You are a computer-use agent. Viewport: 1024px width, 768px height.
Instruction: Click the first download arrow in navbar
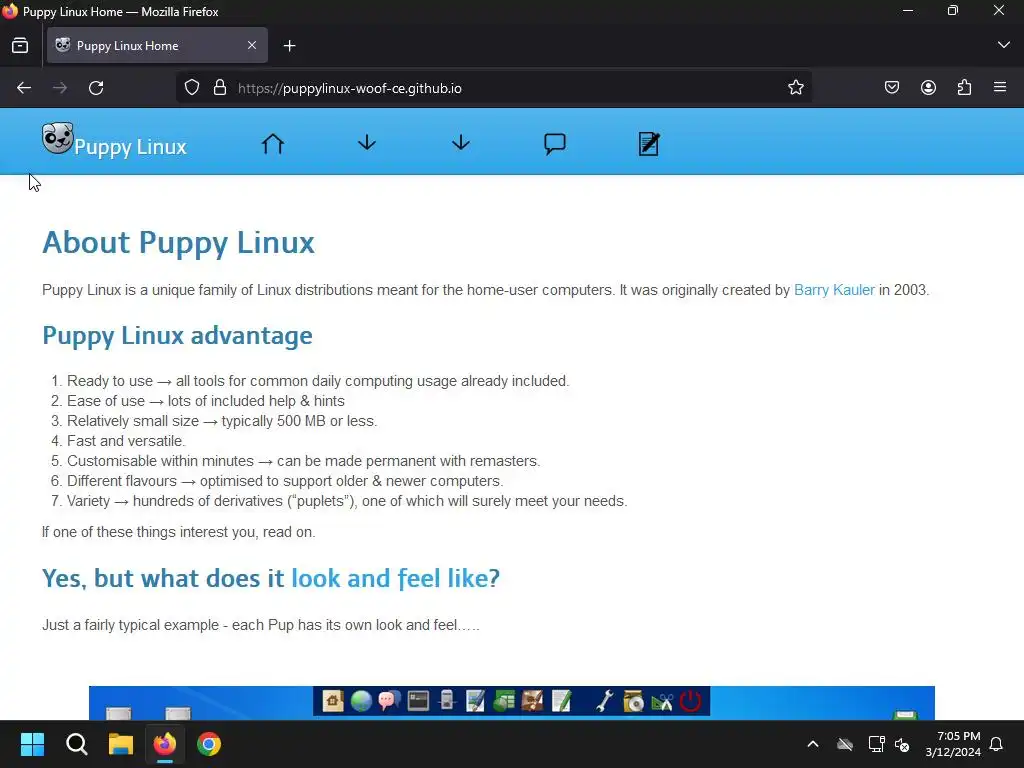pyautogui.click(x=367, y=142)
